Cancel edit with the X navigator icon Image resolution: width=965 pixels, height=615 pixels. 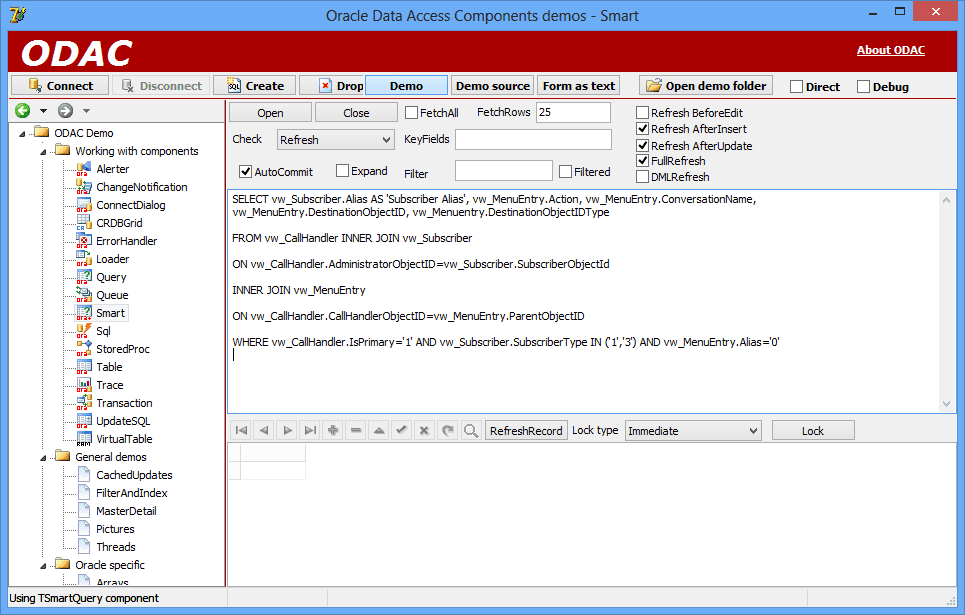tap(425, 430)
